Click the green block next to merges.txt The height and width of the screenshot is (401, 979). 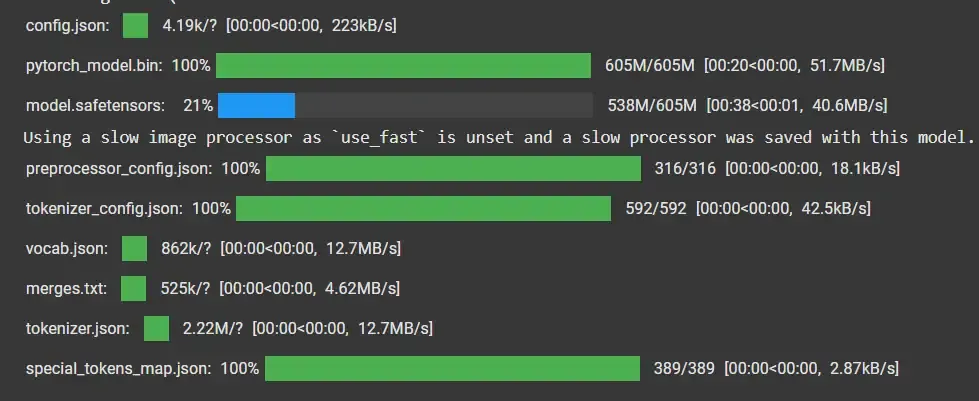(134, 288)
